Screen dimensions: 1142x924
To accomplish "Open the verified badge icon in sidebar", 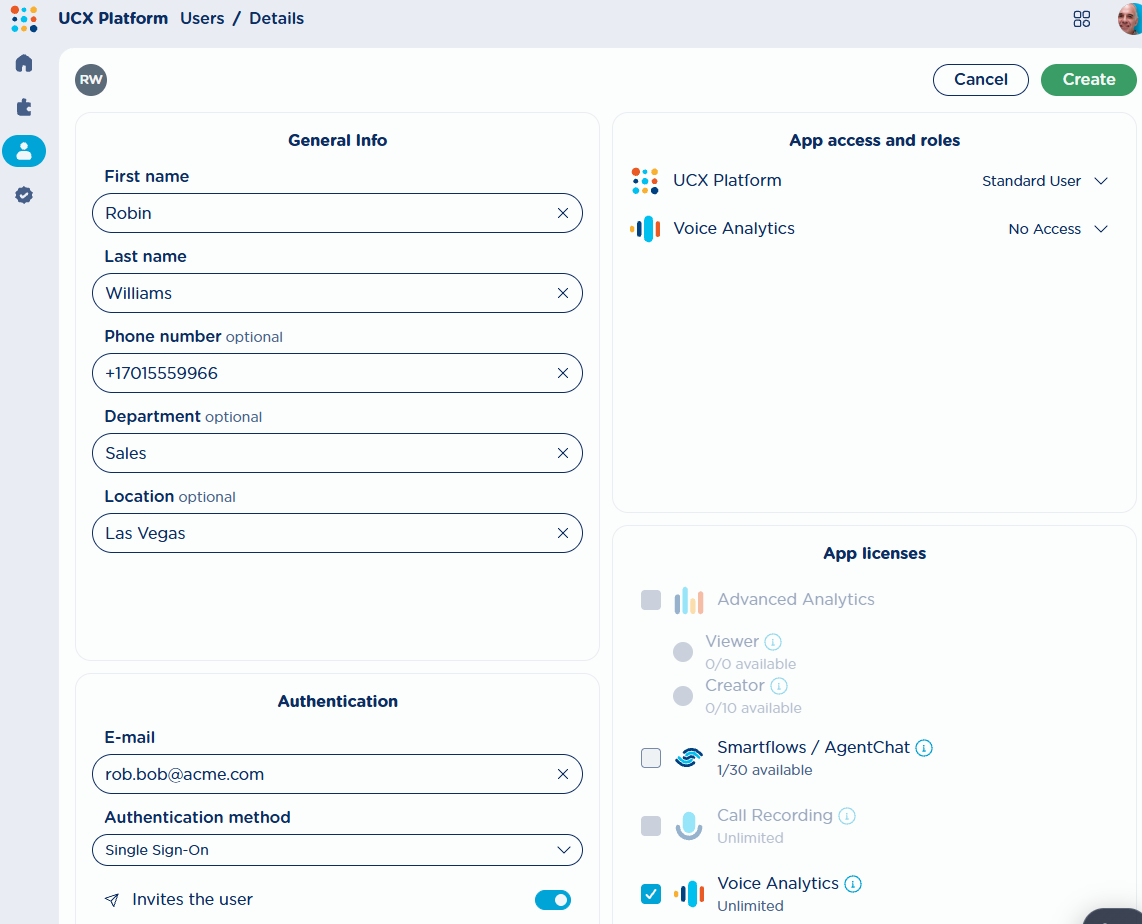I will tap(24, 194).
